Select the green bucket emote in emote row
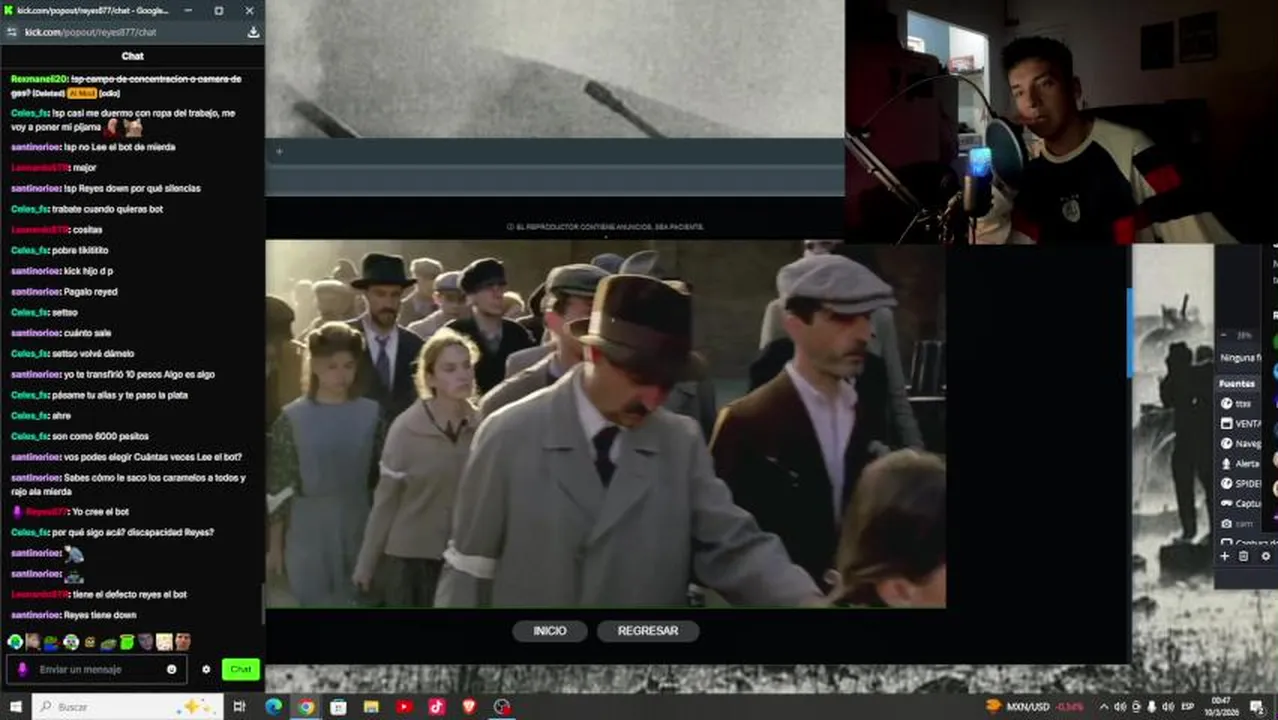1278x720 pixels. 127,642
